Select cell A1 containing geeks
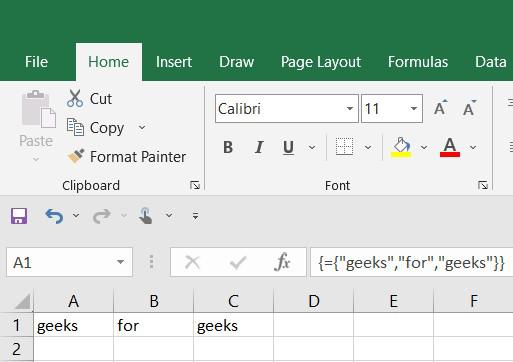This screenshot has height=362, width=513. (x=73, y=325)
